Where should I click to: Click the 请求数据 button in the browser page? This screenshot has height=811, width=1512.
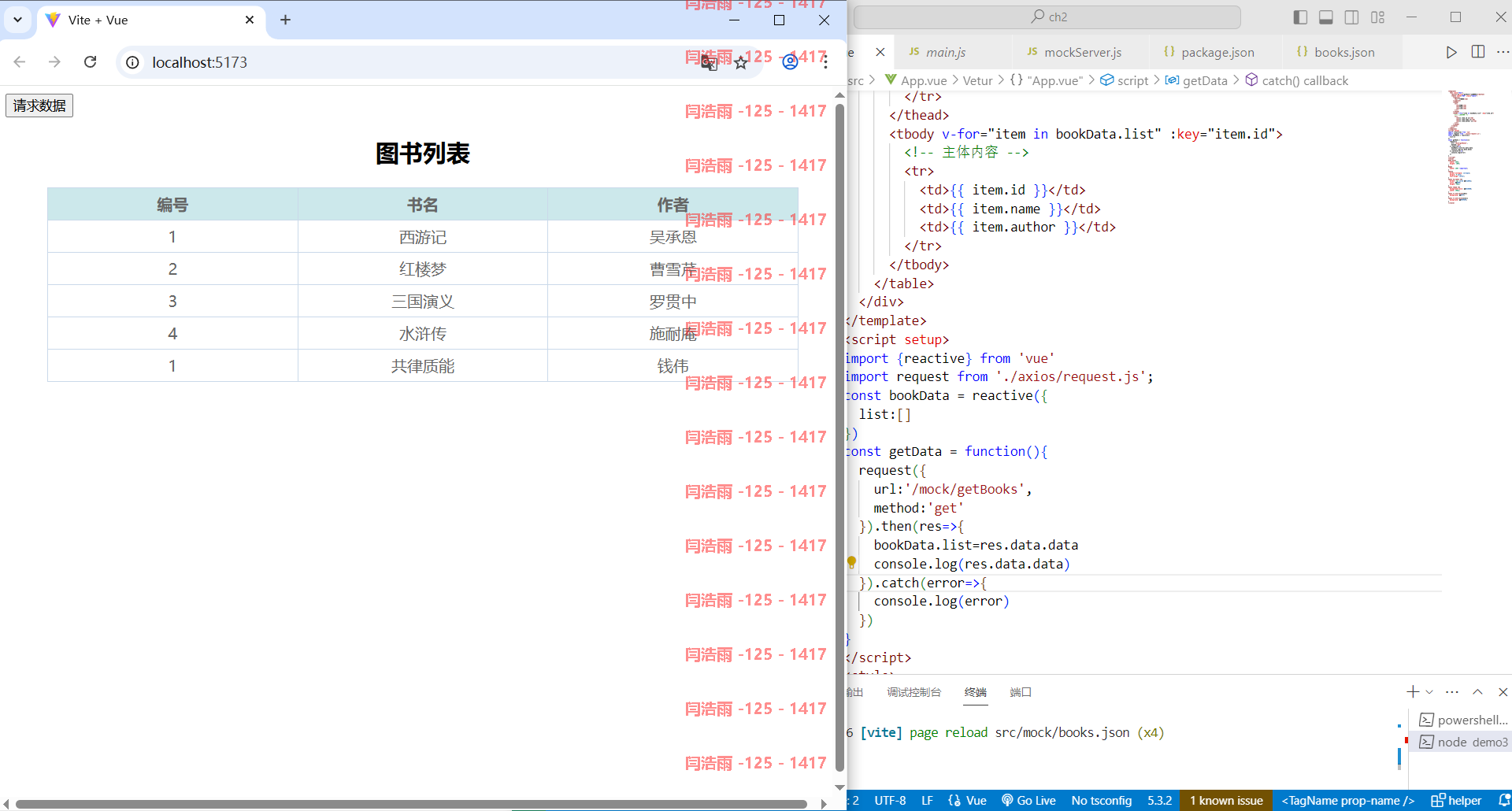click(39, 106)
